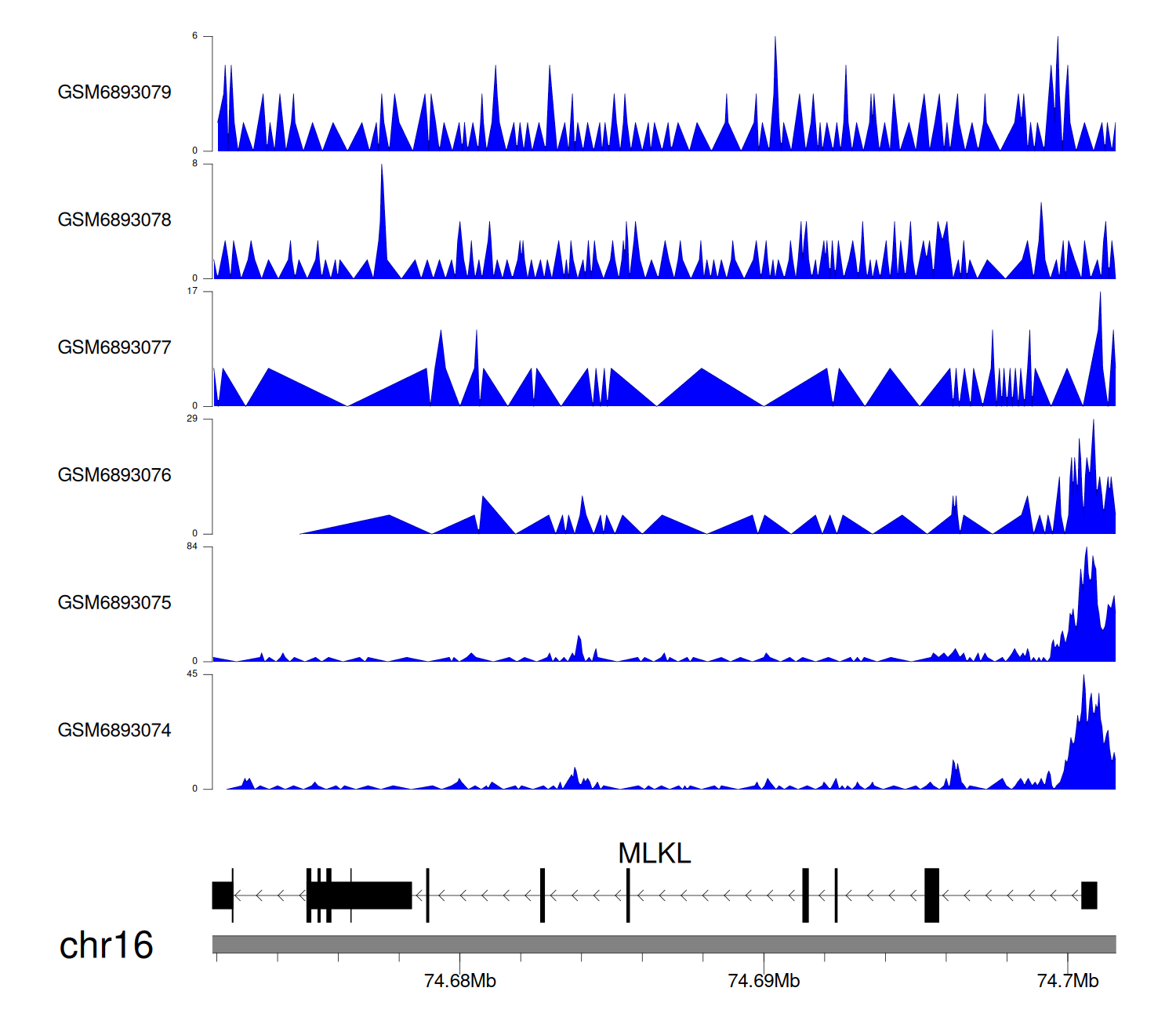Viewport: 1176px width, 1035px height.
Task: Select the GSM6893074 track name
Action: pyautogui.click(x=114, y=731)
